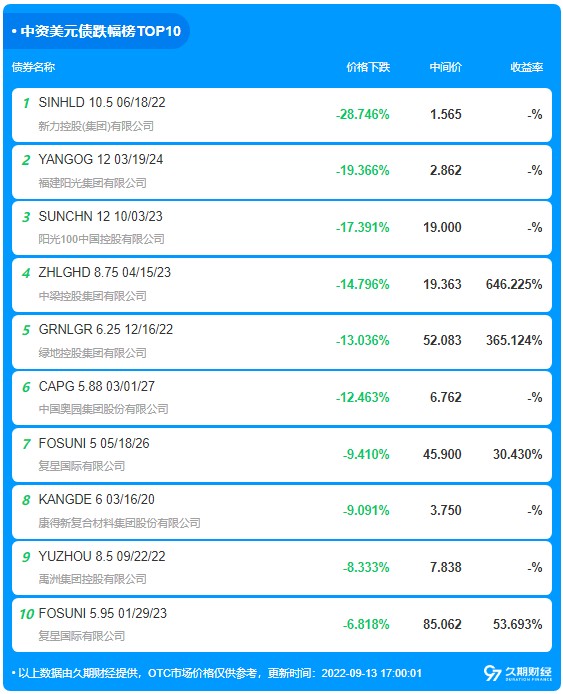Click the KANGDE 6 03/16/20 row
This screenshot has height=694, width=563.
282,512
